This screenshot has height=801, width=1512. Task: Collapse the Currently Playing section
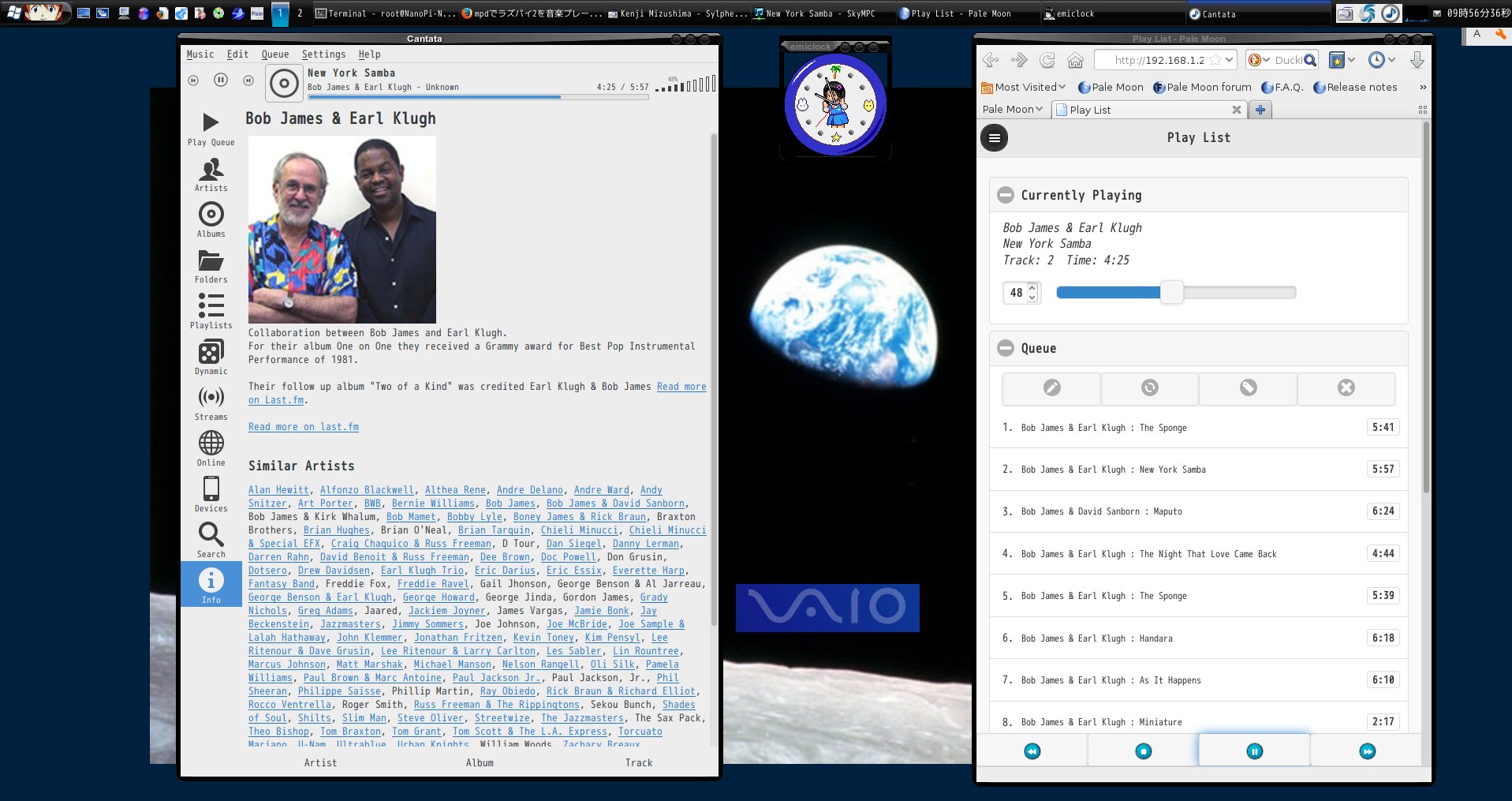click(x=1006, y=195)
